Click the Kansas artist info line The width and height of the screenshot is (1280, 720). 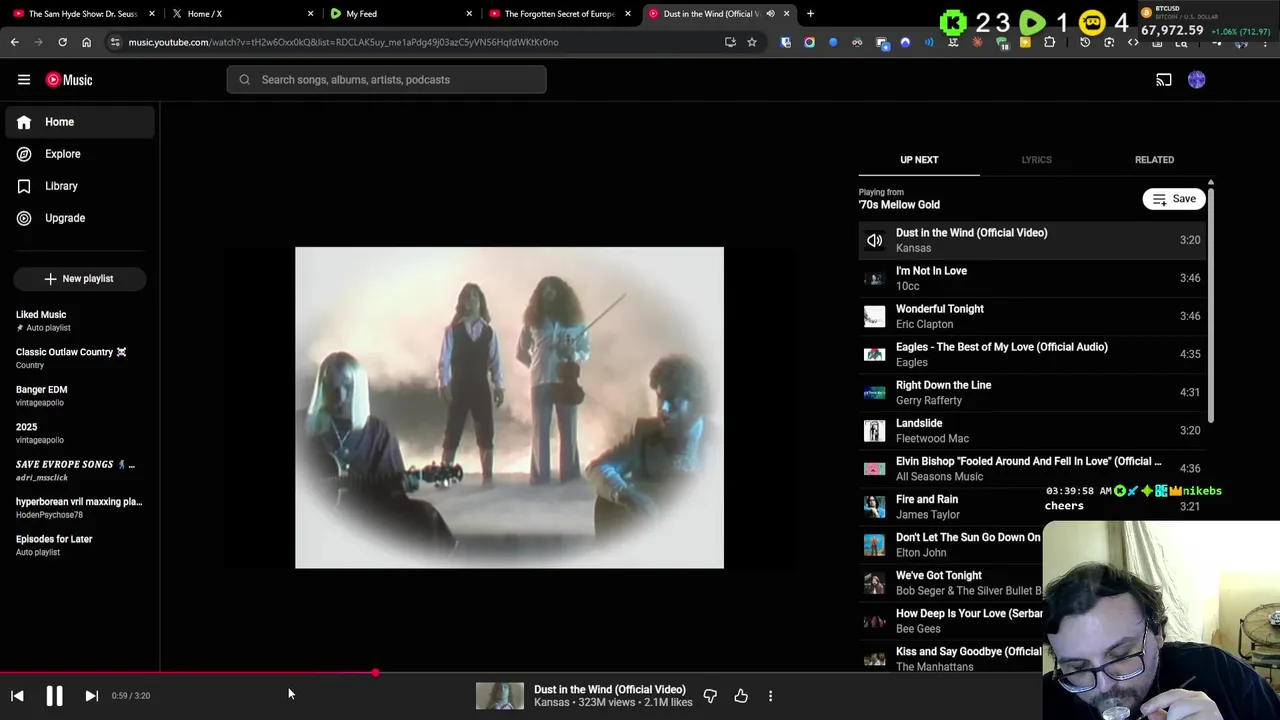tap(613, 703)
